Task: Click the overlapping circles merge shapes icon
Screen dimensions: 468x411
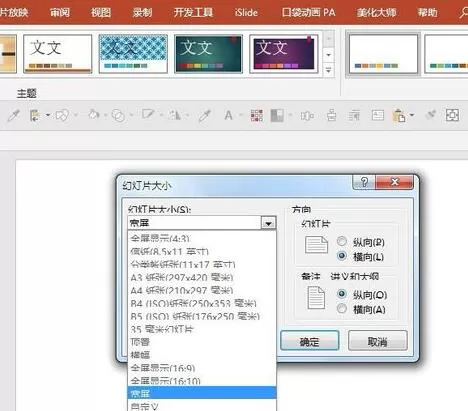Action: coord(118,116)
